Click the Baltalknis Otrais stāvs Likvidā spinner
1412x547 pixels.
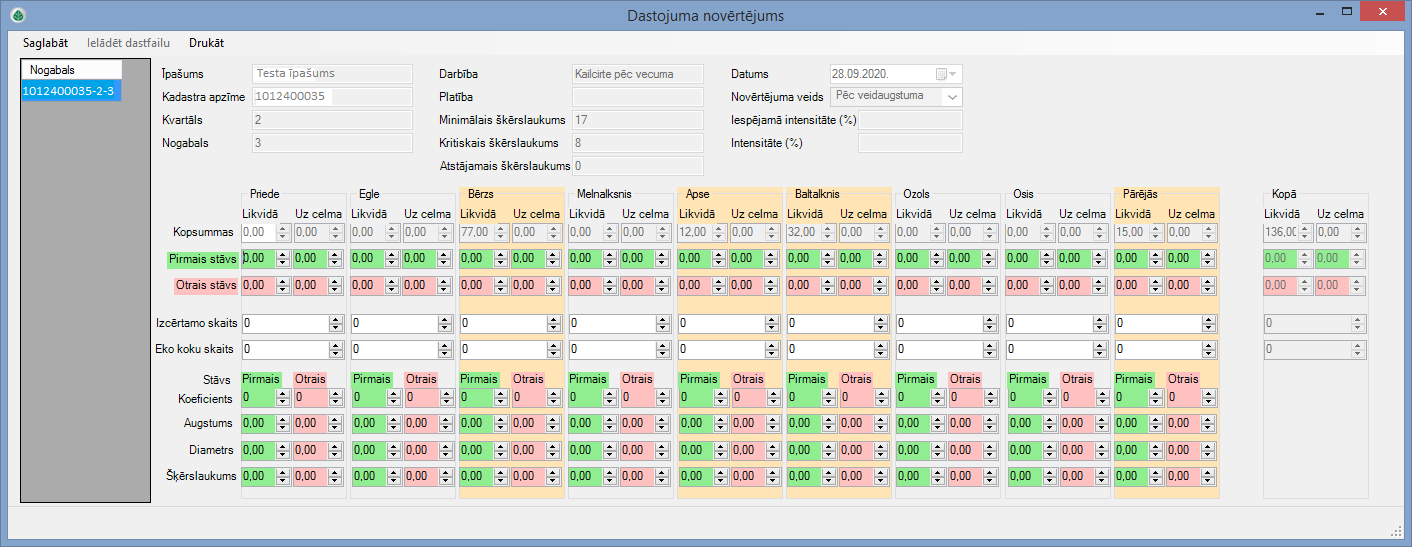point(803,285)
